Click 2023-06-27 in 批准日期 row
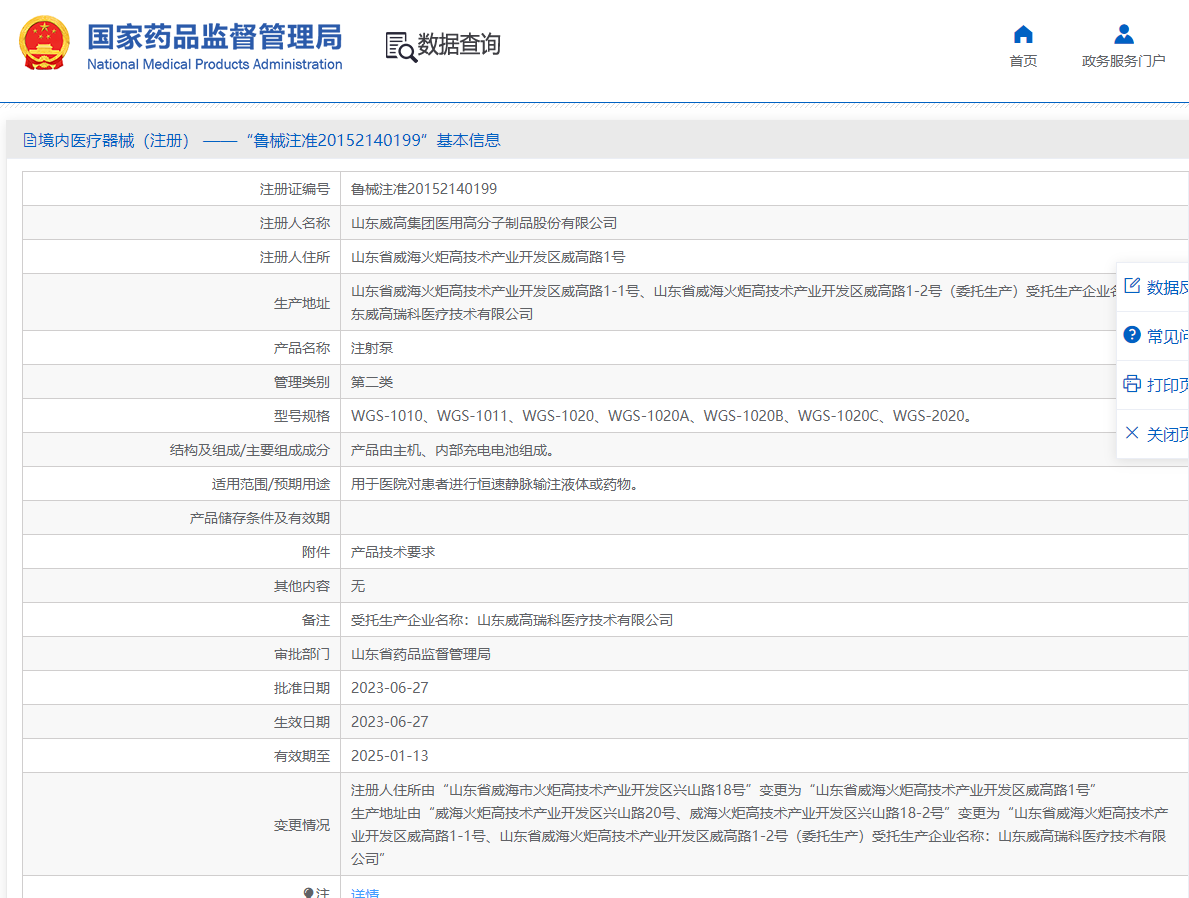 pos(390,688)
